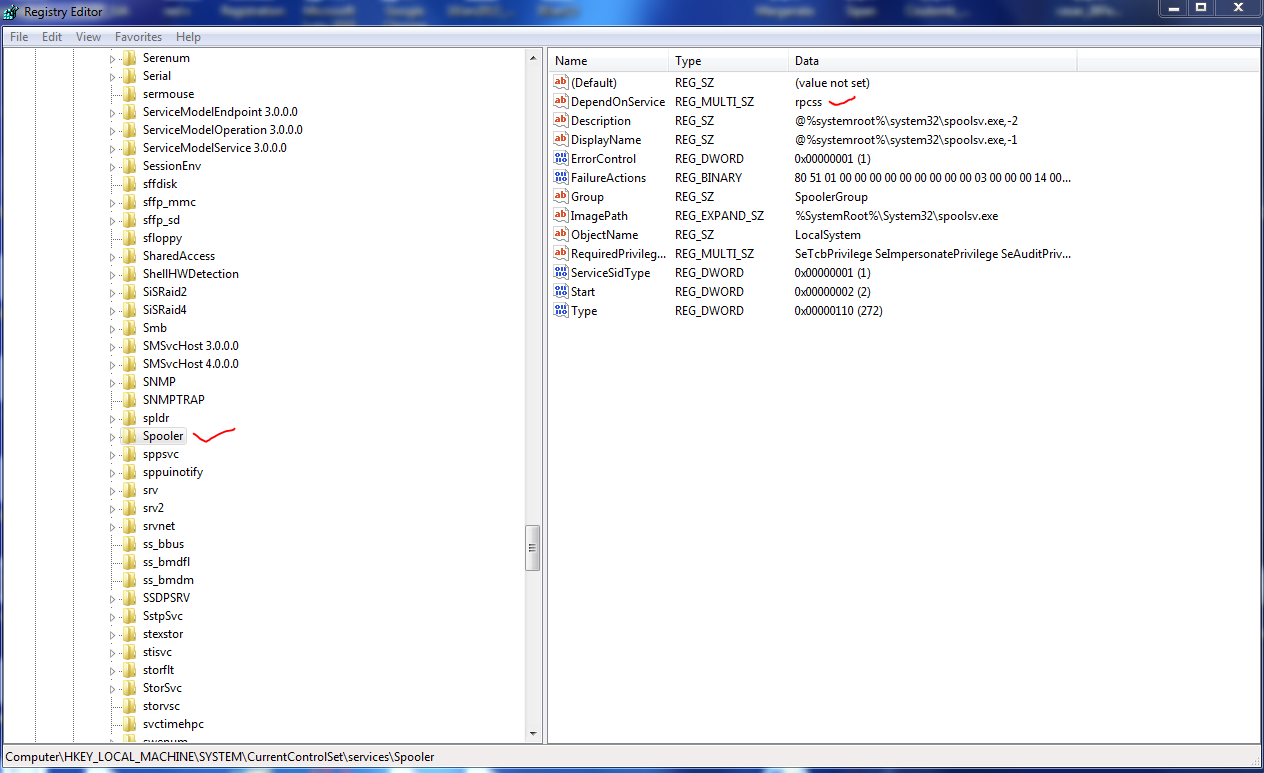Click the ImagePath string value icon
Viewport: 1264px width, 773px height.
(559, 215)
